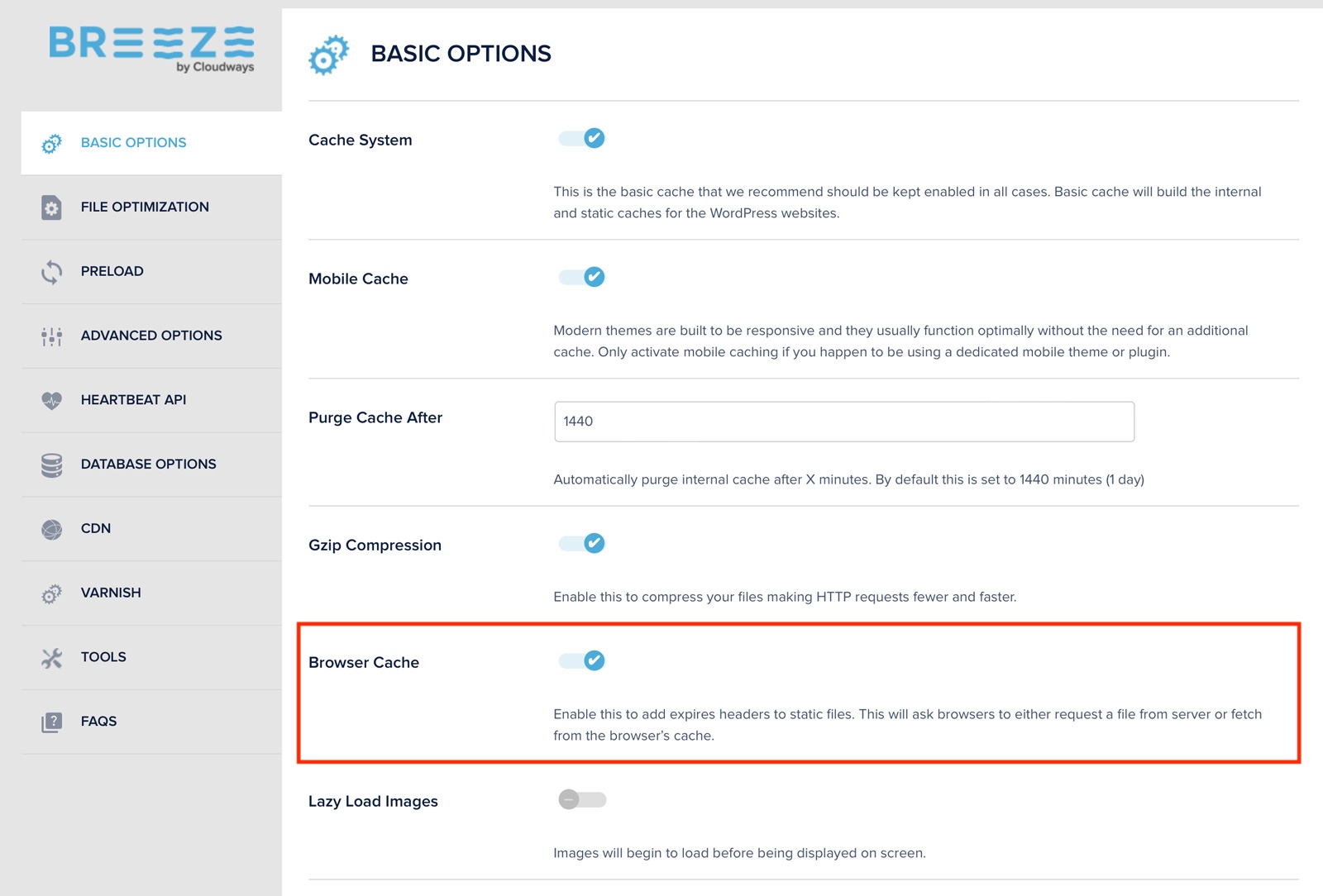Toggle Gzip Compression off
This screenshot has width=1323, height=896.
point(582,543)
